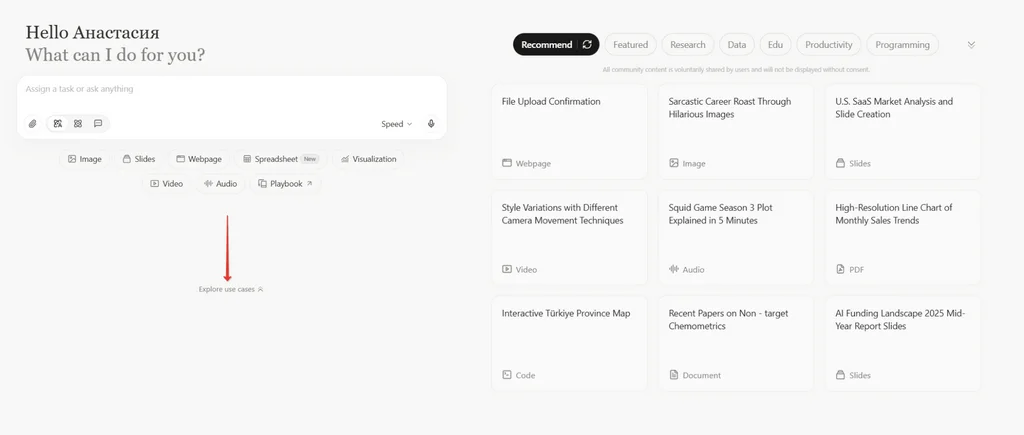Switch to the chat bubble mode toggle

point(98,124)
